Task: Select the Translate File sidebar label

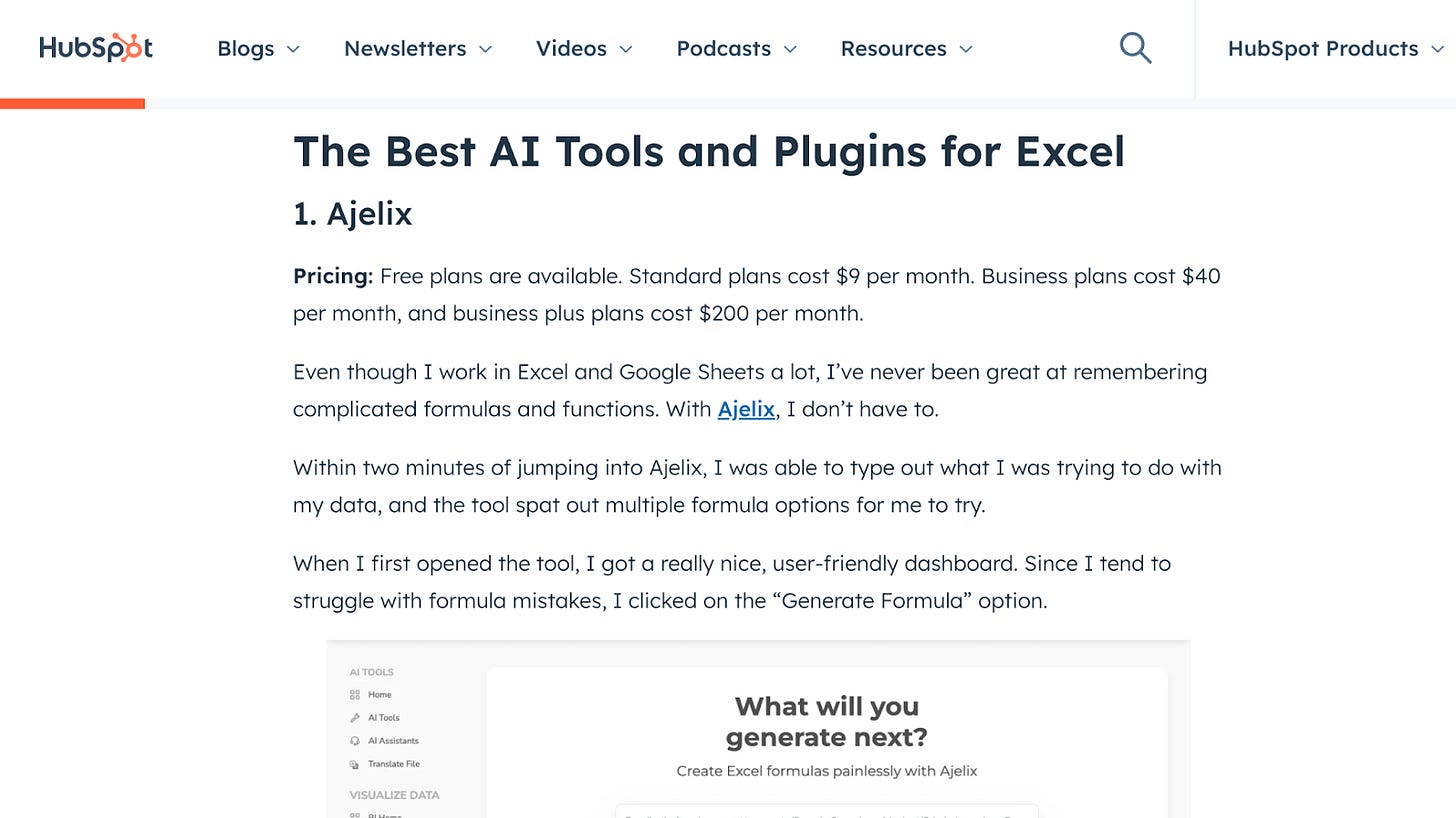Action: [394, 764]
